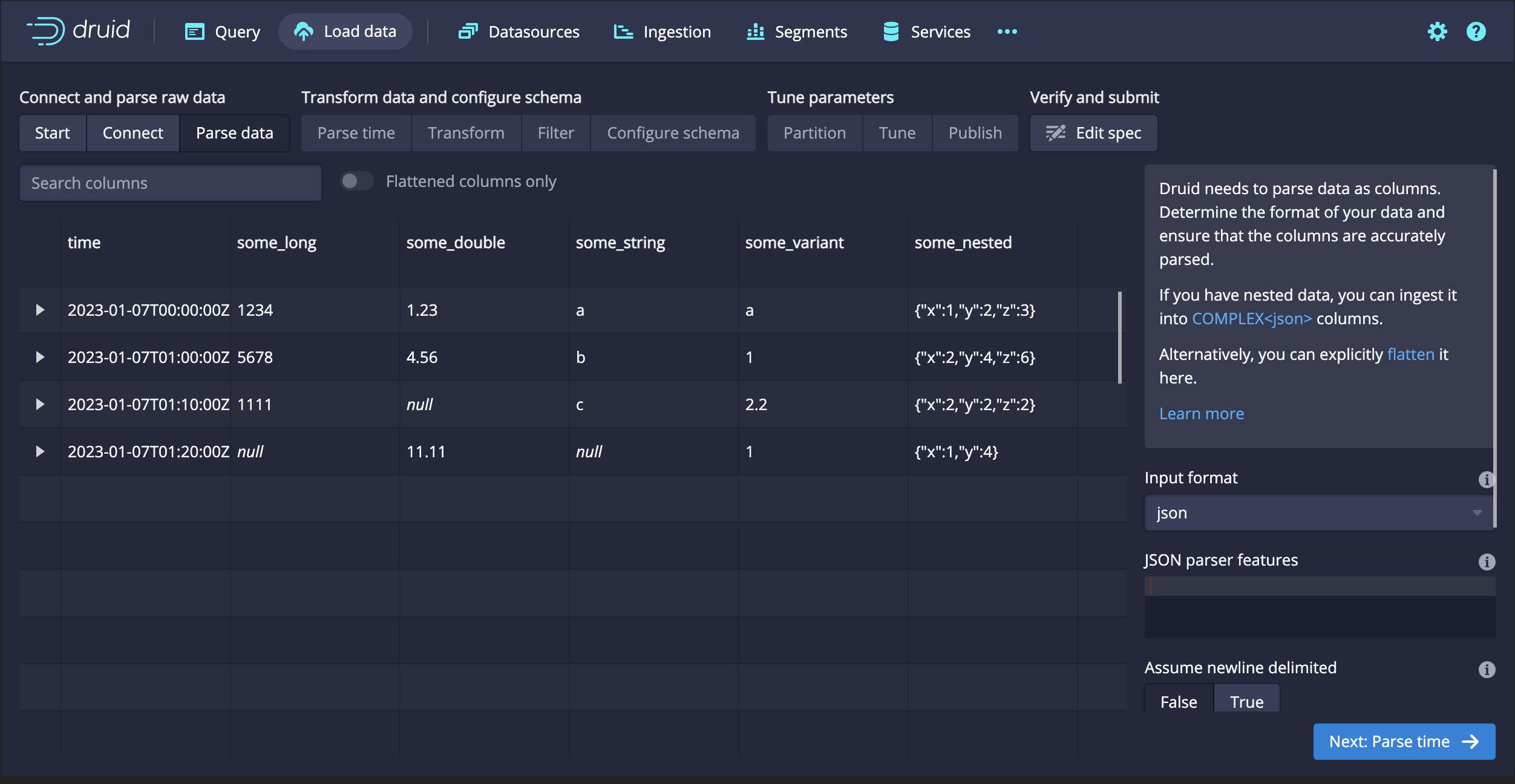Viewport: 1515px width, 784px height.
Task: Click the Assume newline delimited info icon
Action: tap(1486, 669)
